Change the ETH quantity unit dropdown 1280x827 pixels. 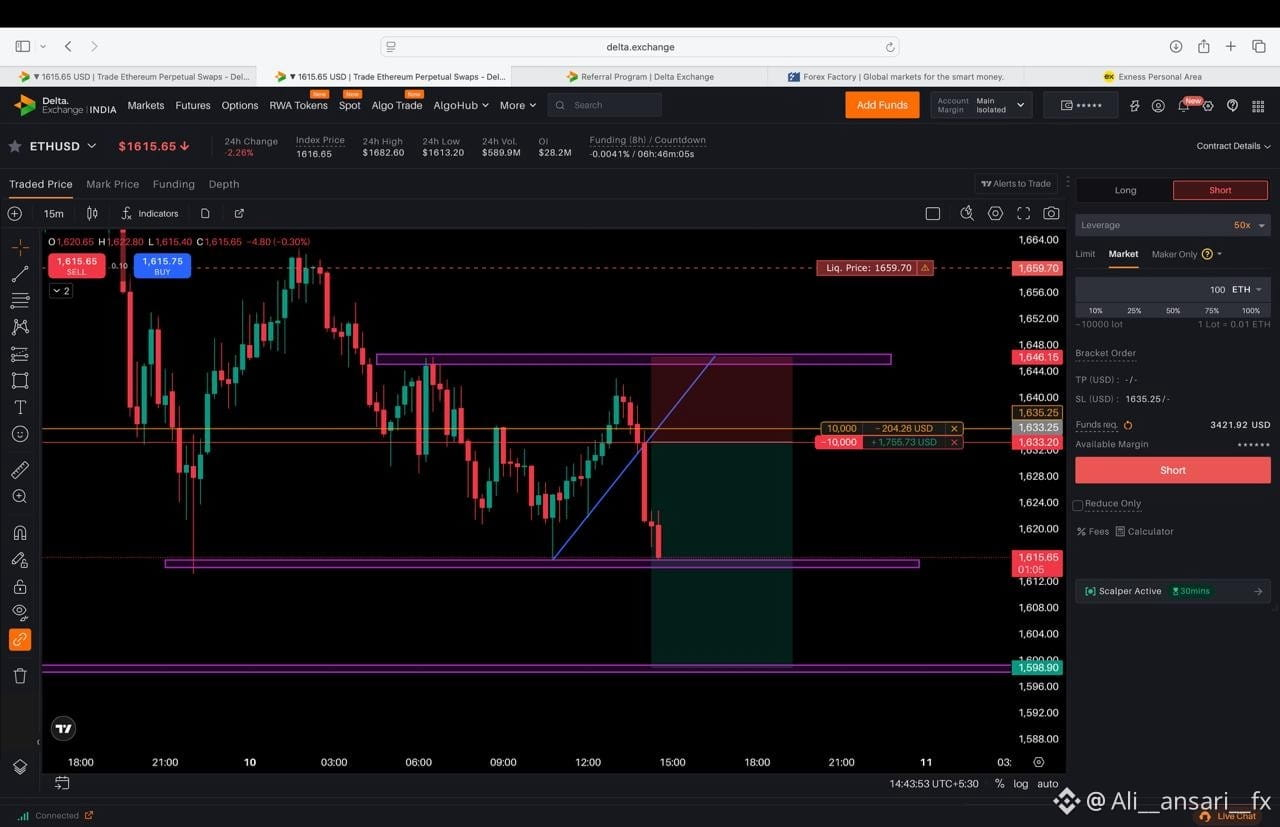(1247, 289)
